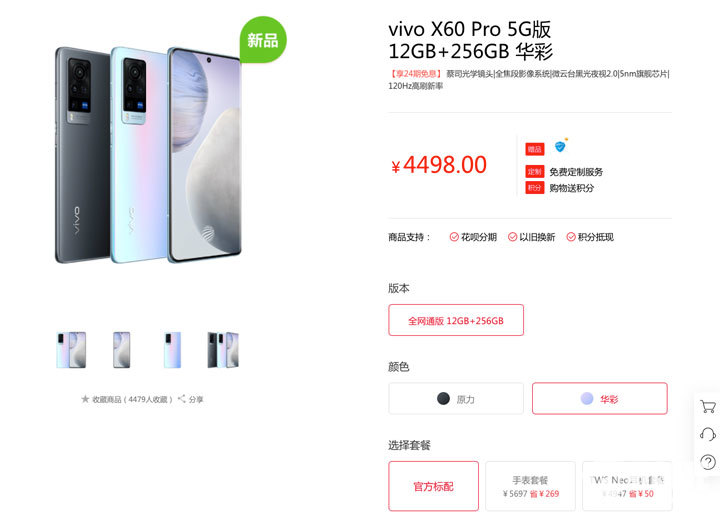Click the customer service headset icon

coord(708,434)
